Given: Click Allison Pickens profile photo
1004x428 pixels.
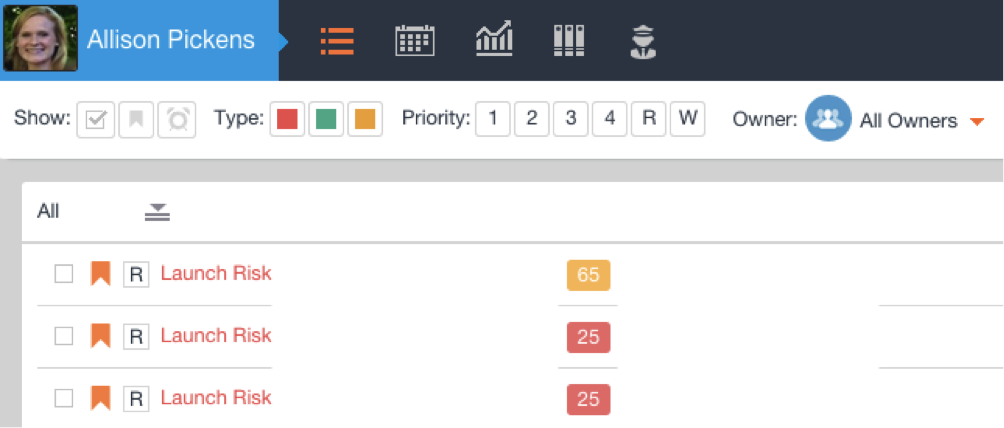Looking at the screenshot, I should click(40, 40).
